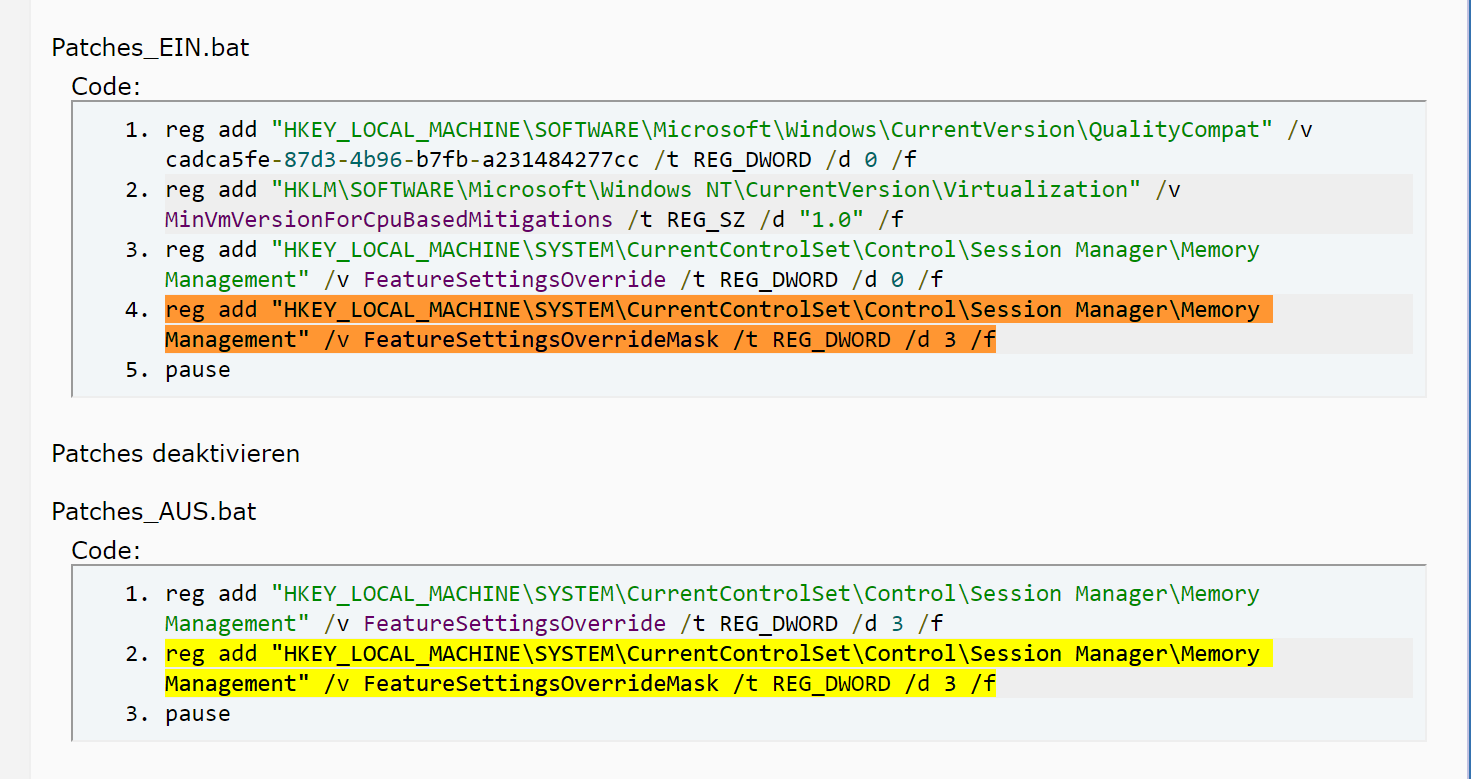
Task: Click 'pause' on line 5 of Patches_EIN
Action: [198, 370]
